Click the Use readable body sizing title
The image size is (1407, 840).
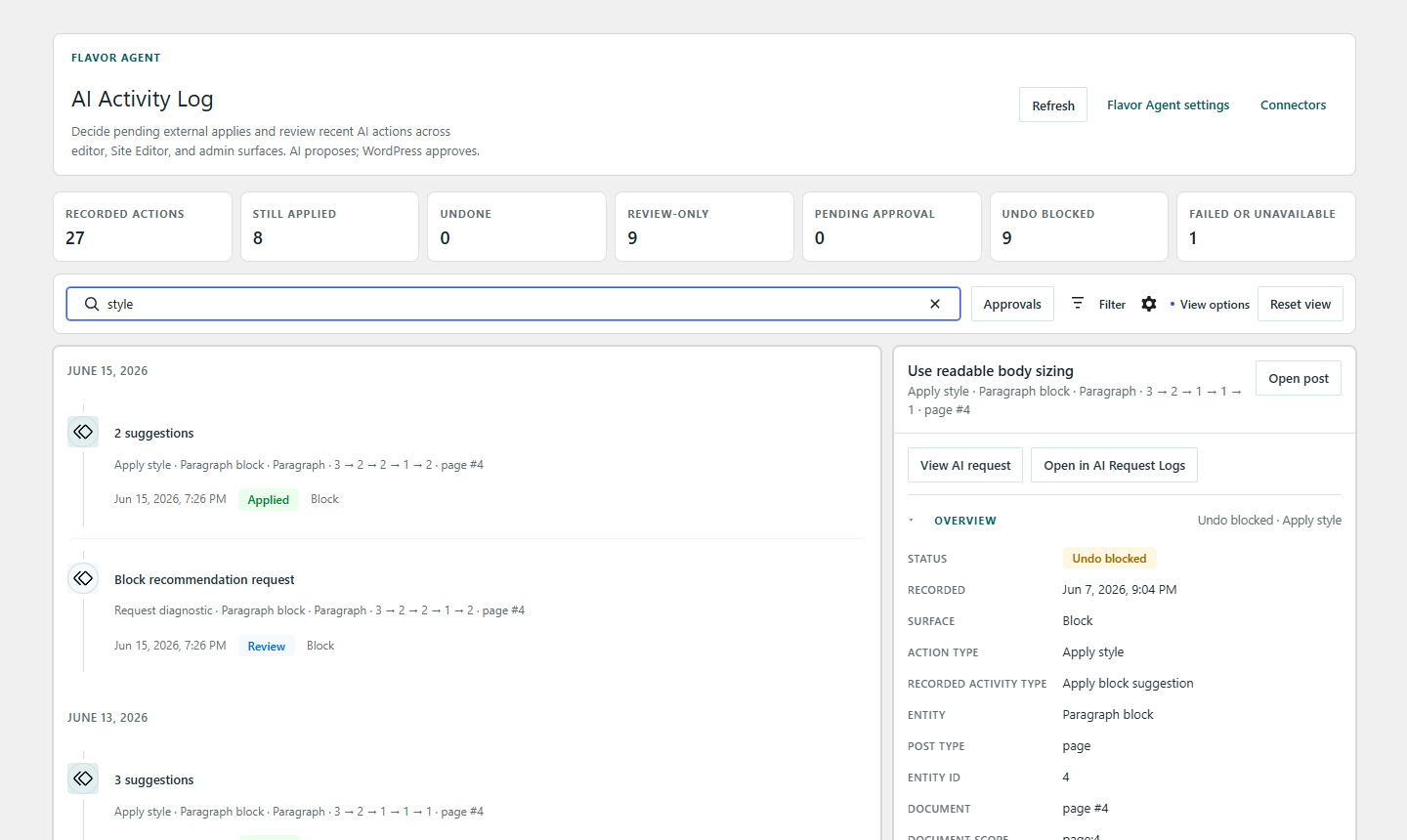coord(990,370)
